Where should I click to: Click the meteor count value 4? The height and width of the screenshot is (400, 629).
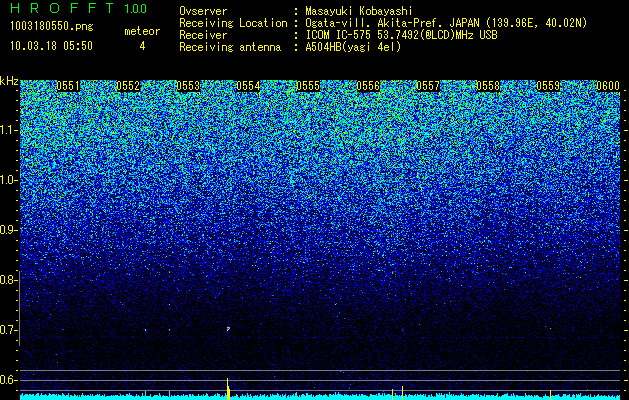point(142,46)
